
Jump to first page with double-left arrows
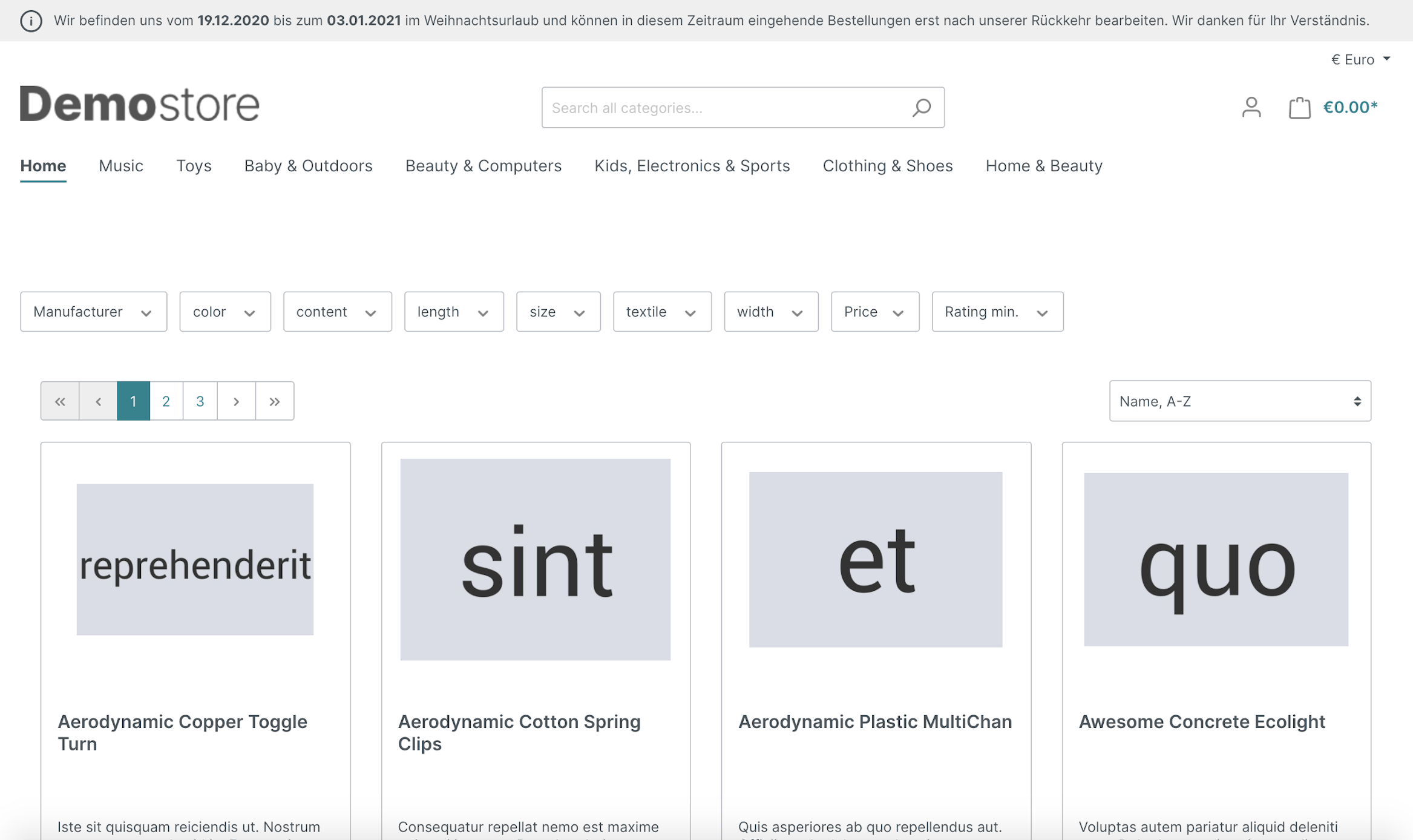point(60,401)
